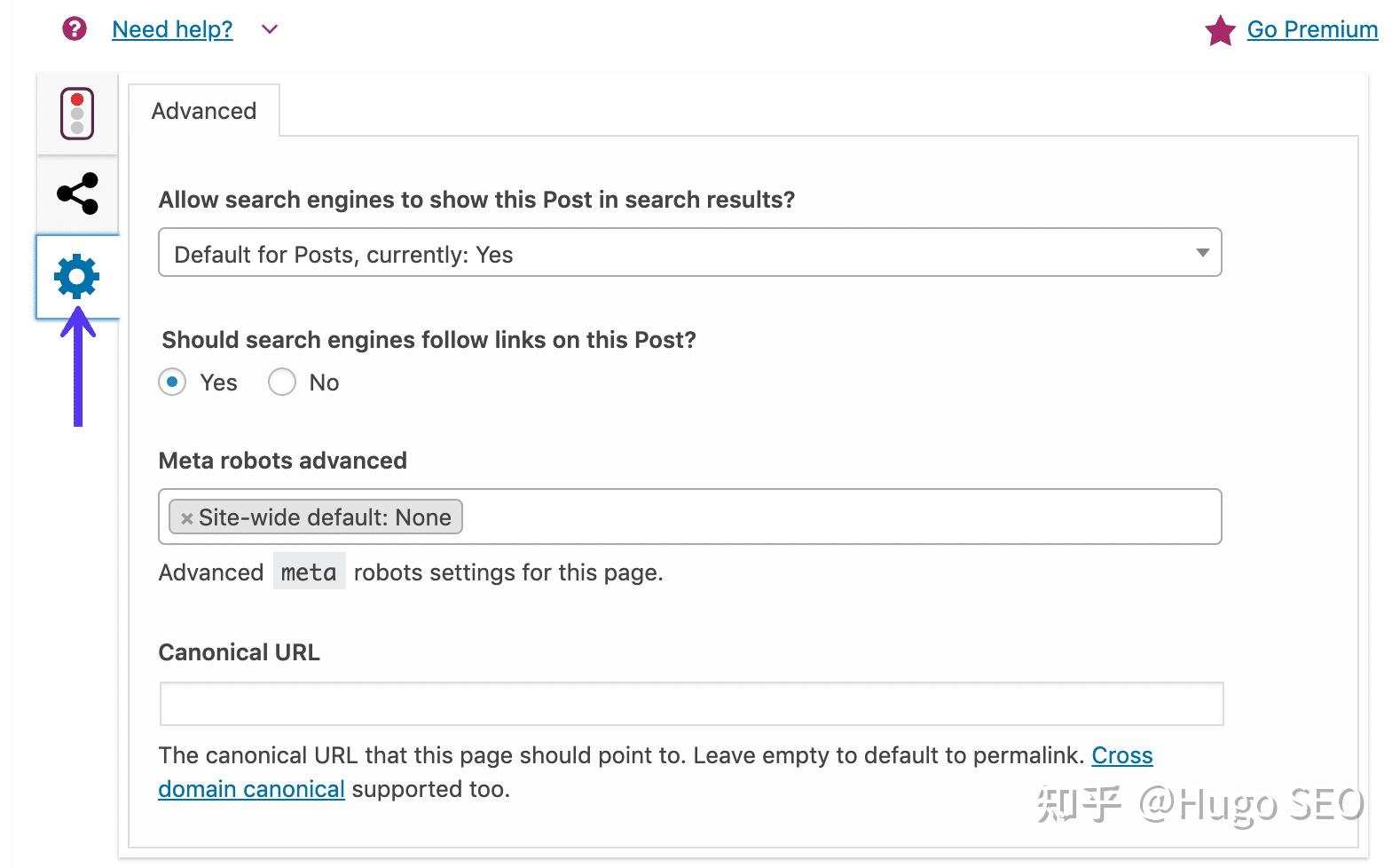Open the Go Premium link

click(1312, 28)
